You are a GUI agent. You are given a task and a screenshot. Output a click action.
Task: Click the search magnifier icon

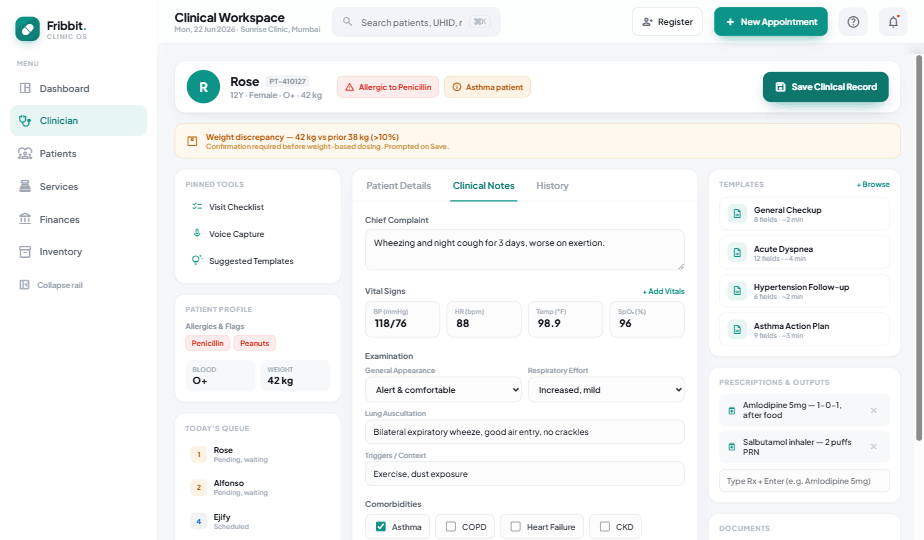348,22
